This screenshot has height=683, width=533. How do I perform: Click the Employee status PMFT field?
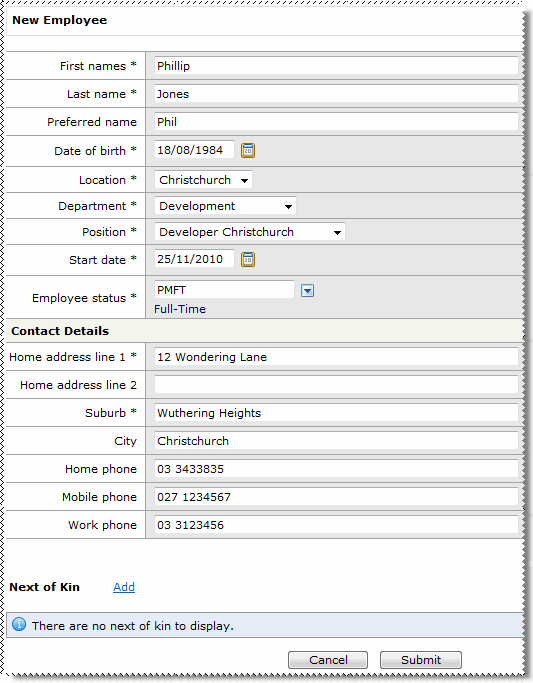(x=224, y=290)
